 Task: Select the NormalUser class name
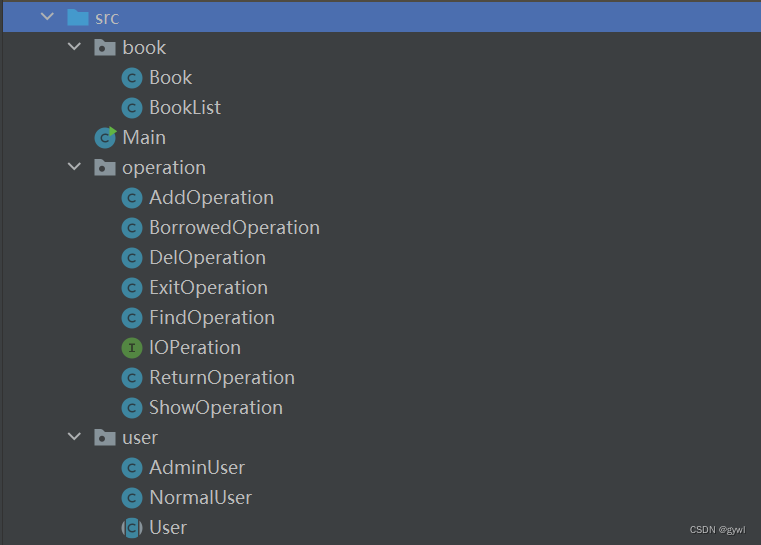(200, 498)
